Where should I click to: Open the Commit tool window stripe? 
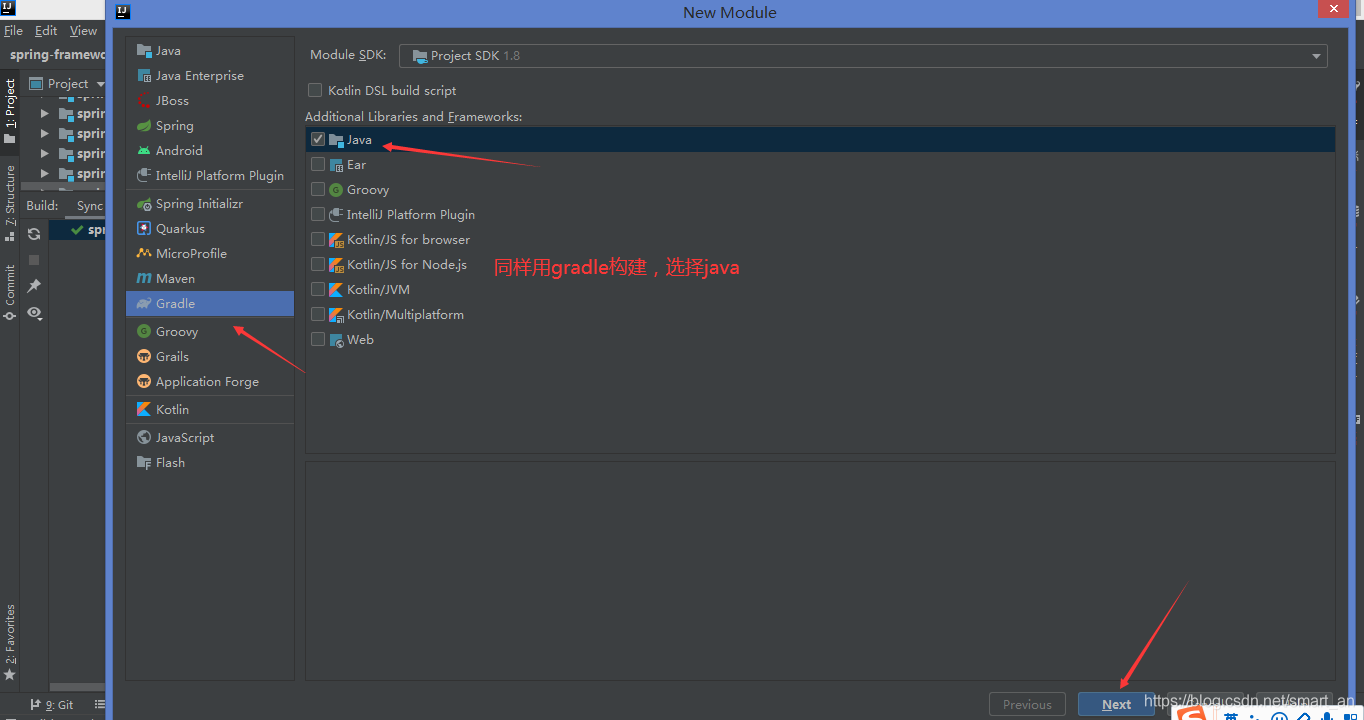click(x=10, y=292)
